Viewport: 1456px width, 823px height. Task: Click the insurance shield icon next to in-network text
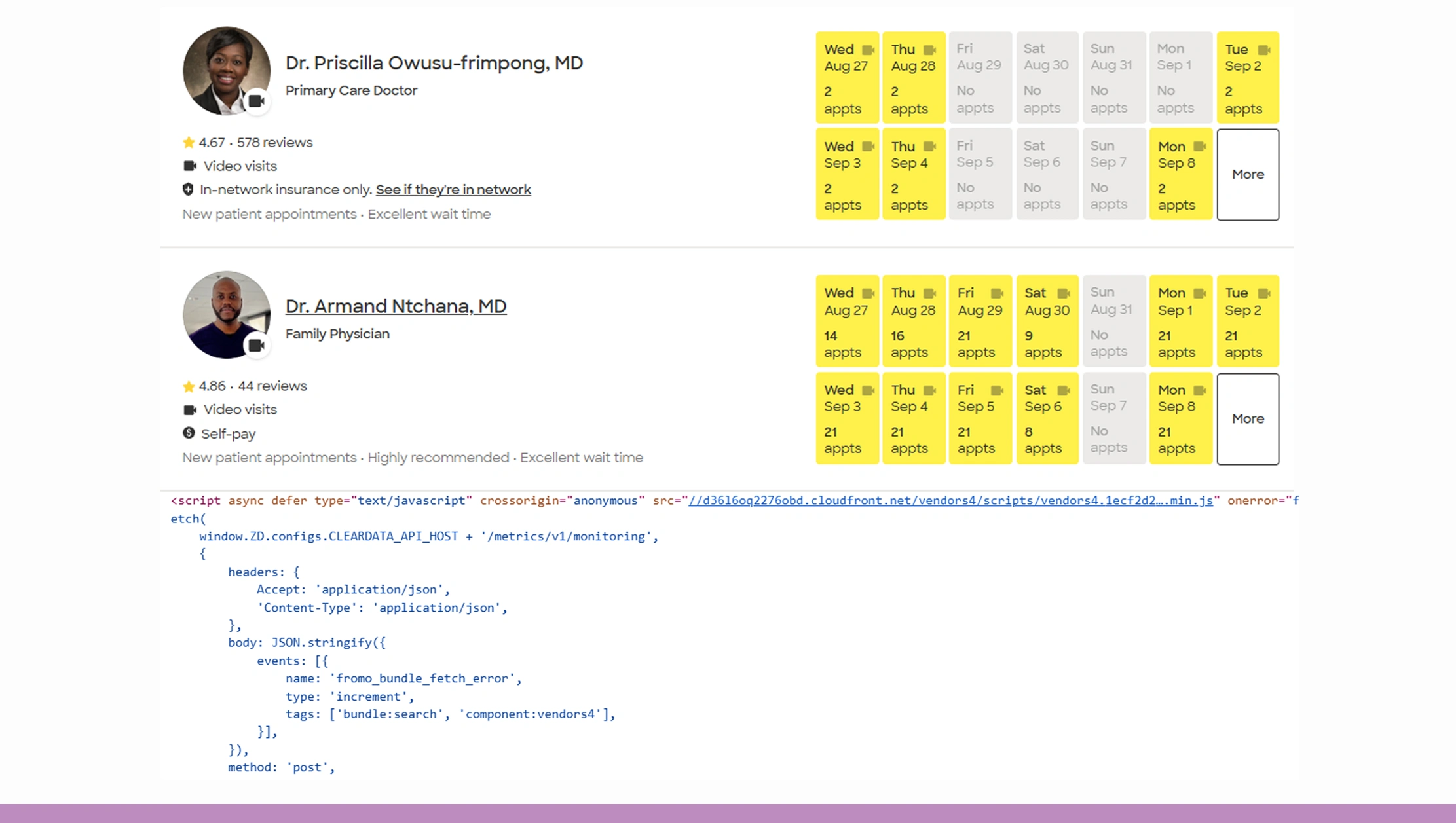(x=189, y=189)
